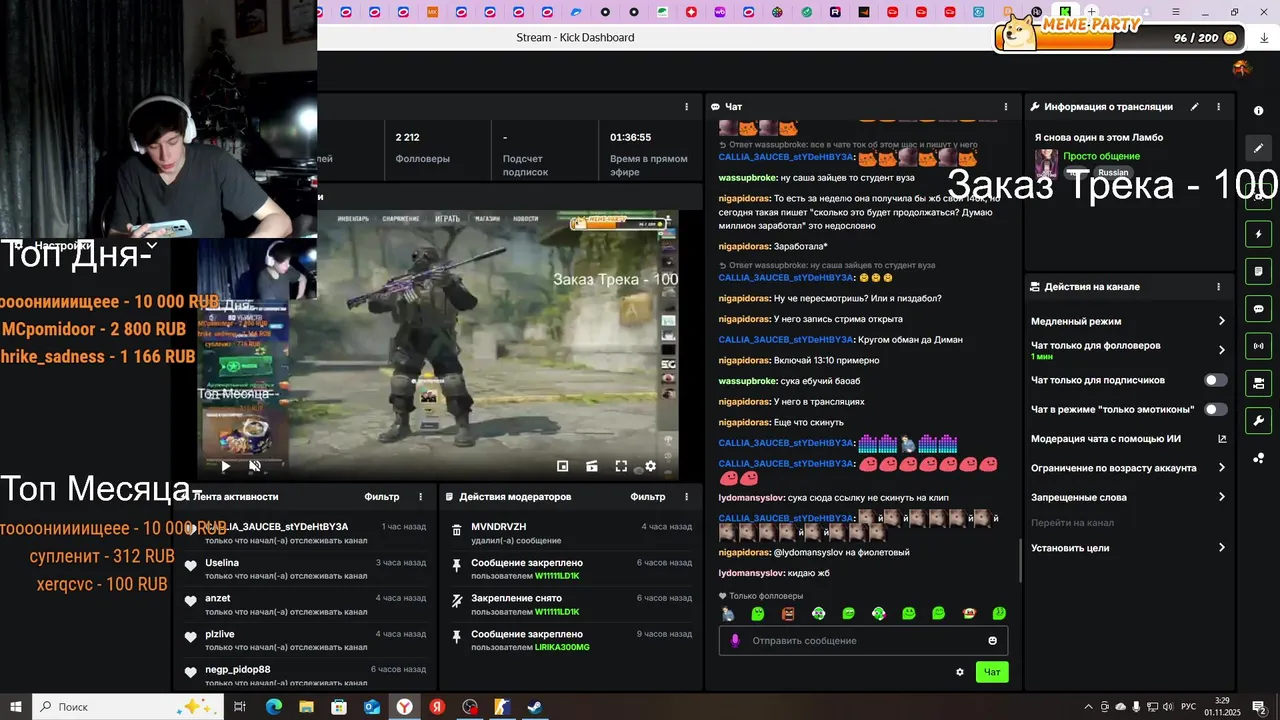Enter fullscreen on the stream preview
Viewport: 1280px width, 720px height.
click(621, 466)
